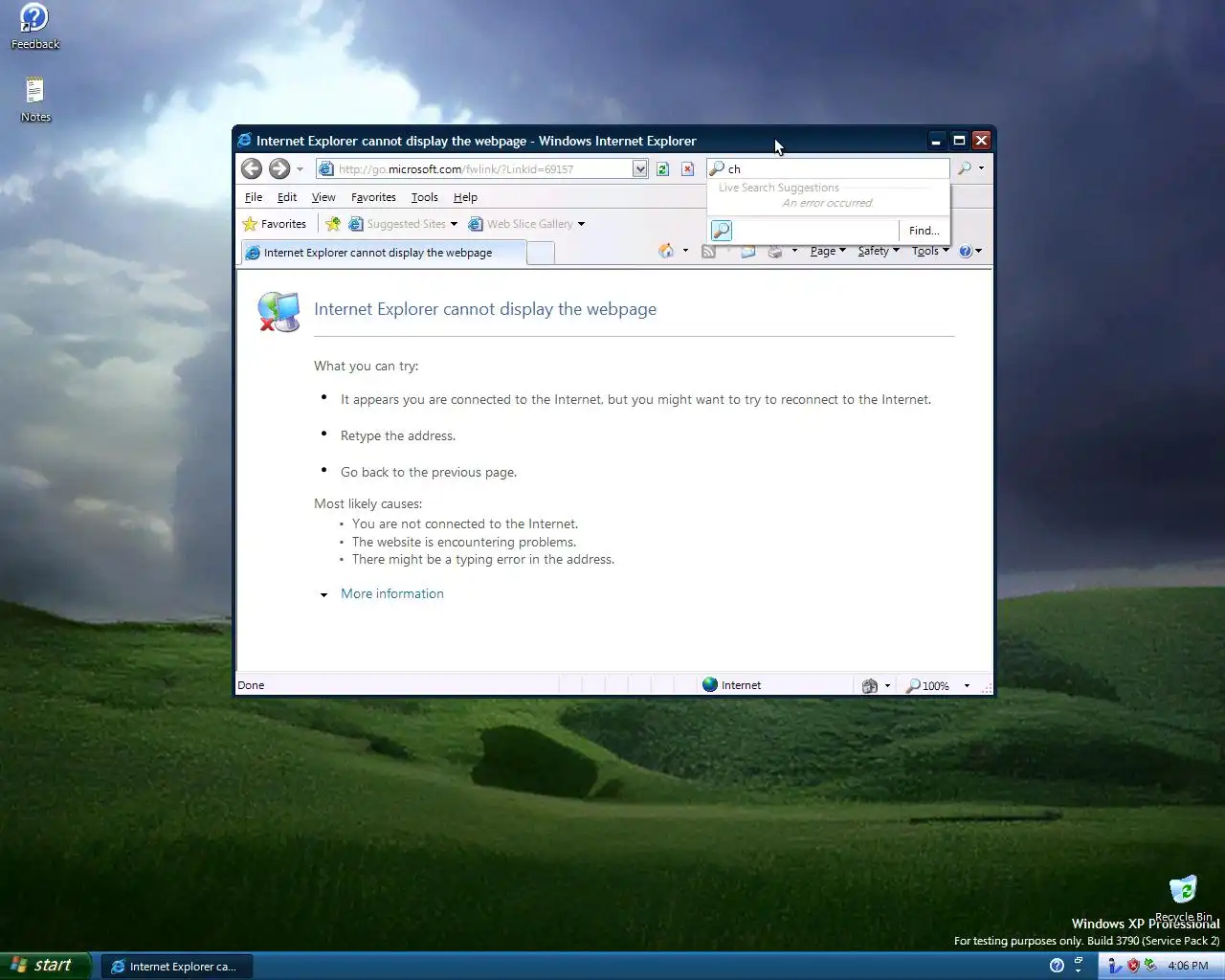Click the 'Done' status bar text
Viewport: 1225px width, 980px height.
click(251, 685)
